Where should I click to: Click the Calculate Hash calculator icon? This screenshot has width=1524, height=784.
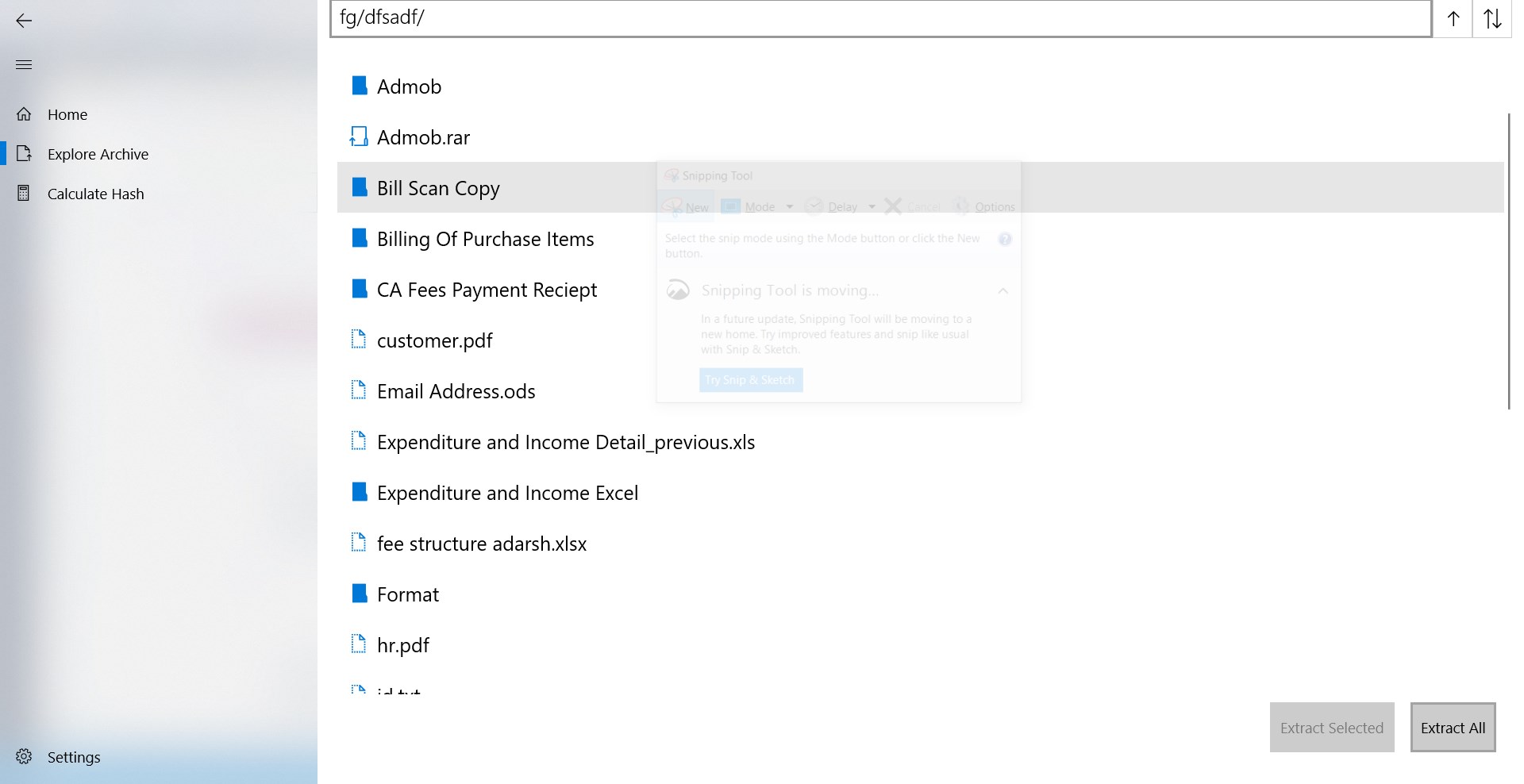point(24,194)
